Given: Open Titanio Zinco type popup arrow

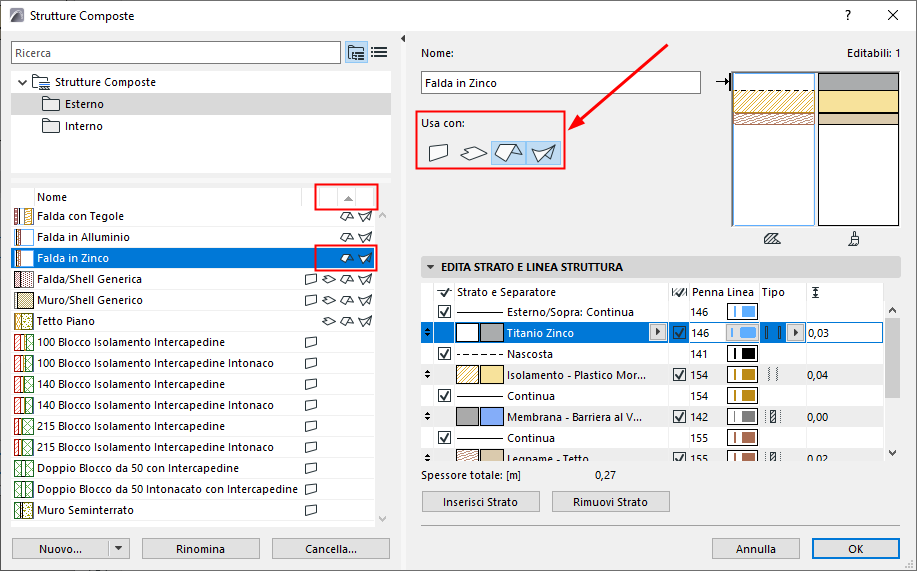Looking at the screenshot, I should (795, 333).
